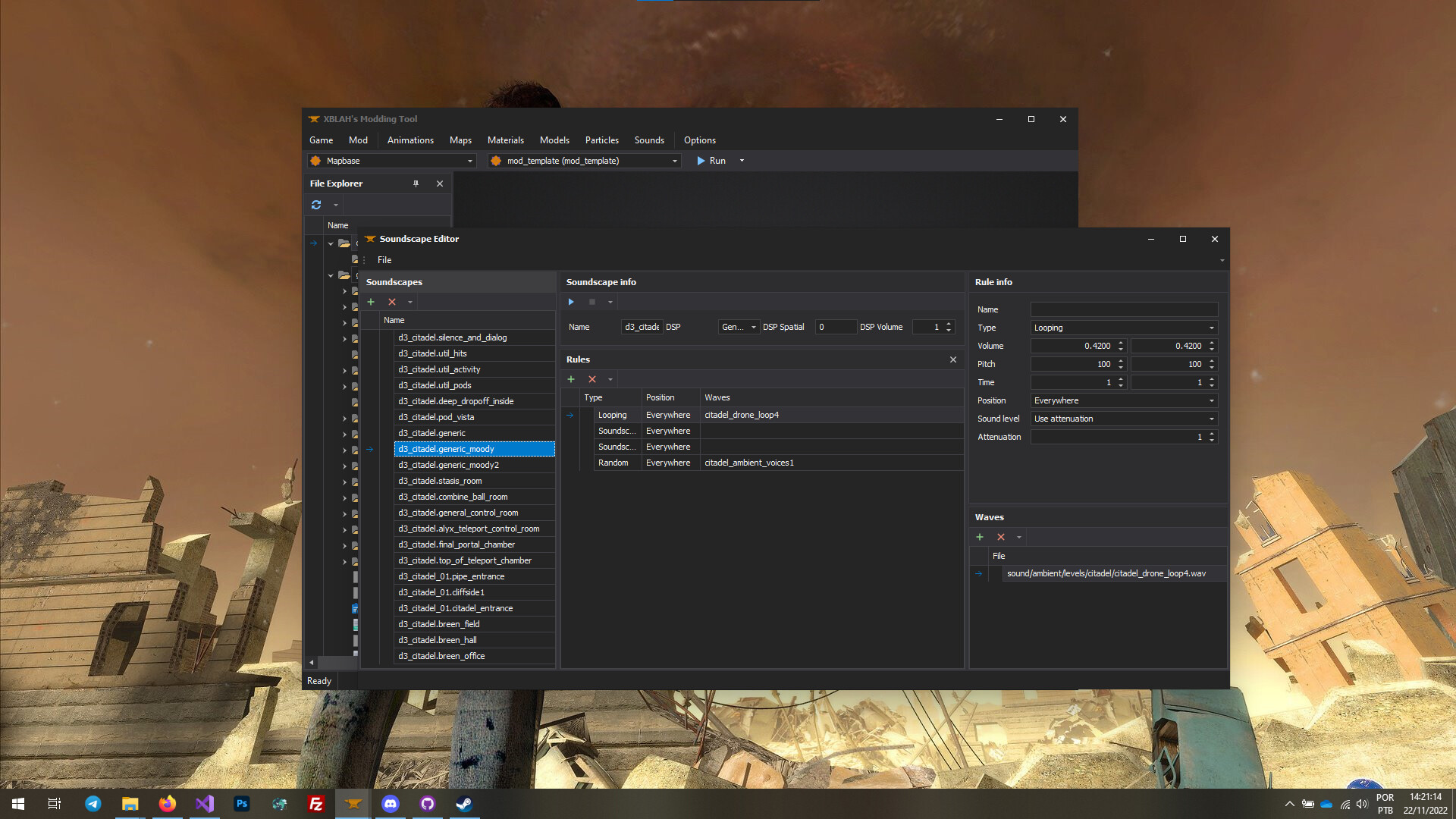
Task: Increase DSP Volume with the up stepper
Action: point(947,323)
